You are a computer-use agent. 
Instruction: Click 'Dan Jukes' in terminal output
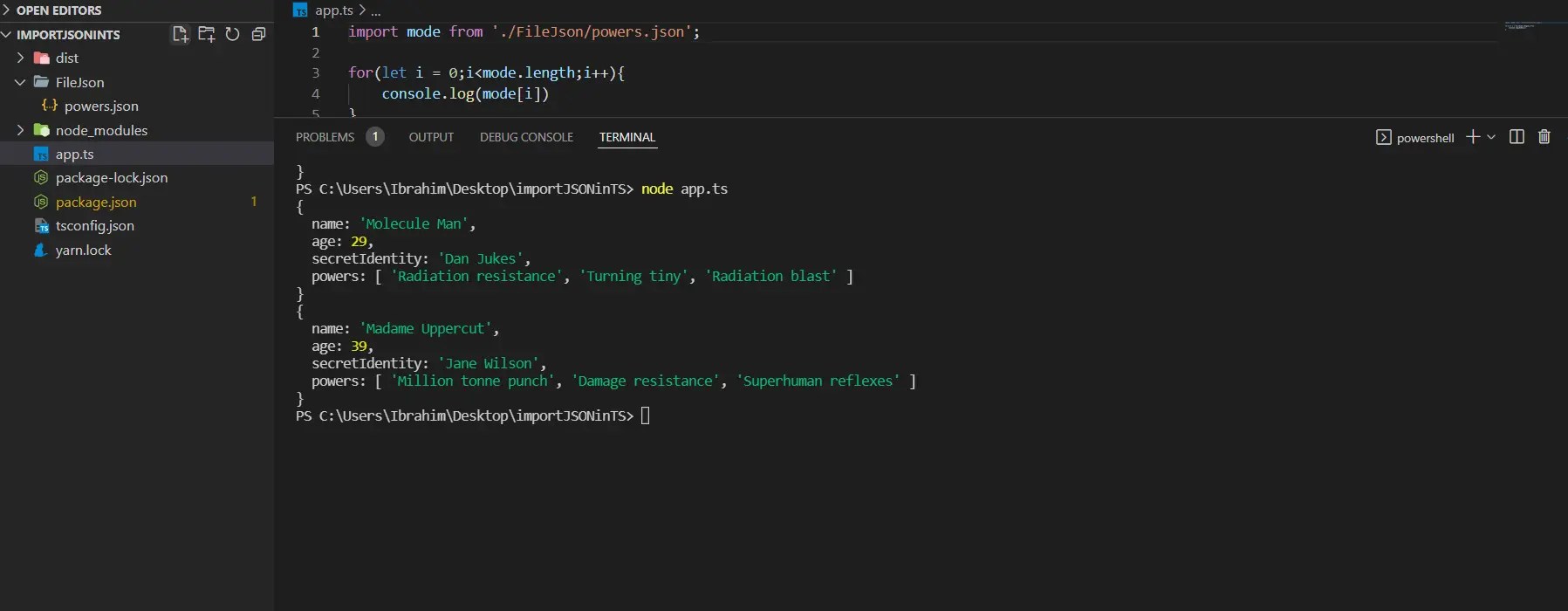click(481, 258)
